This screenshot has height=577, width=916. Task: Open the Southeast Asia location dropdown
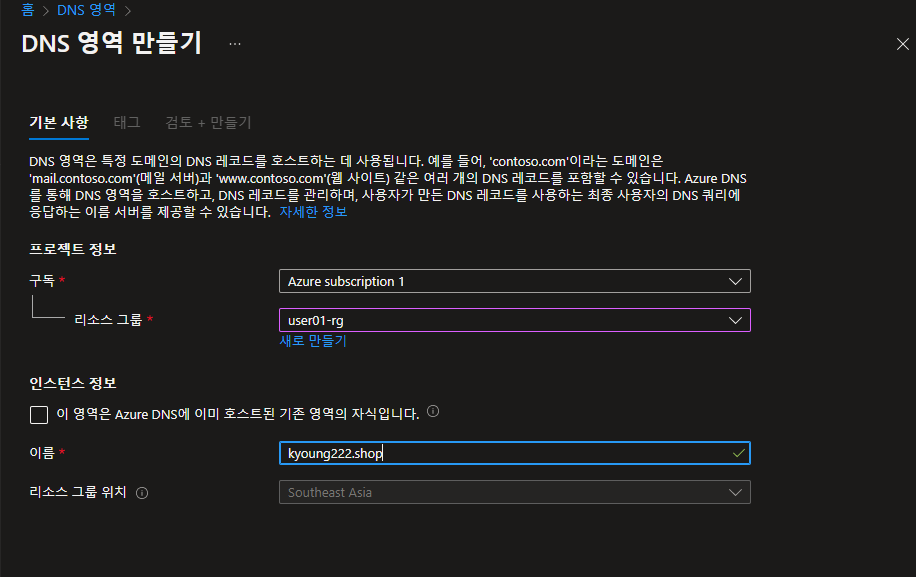[515, 492]
